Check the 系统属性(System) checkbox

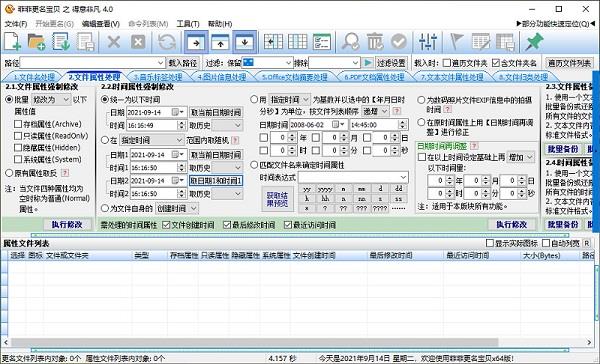pyautogui.click(x=18, y=159)
